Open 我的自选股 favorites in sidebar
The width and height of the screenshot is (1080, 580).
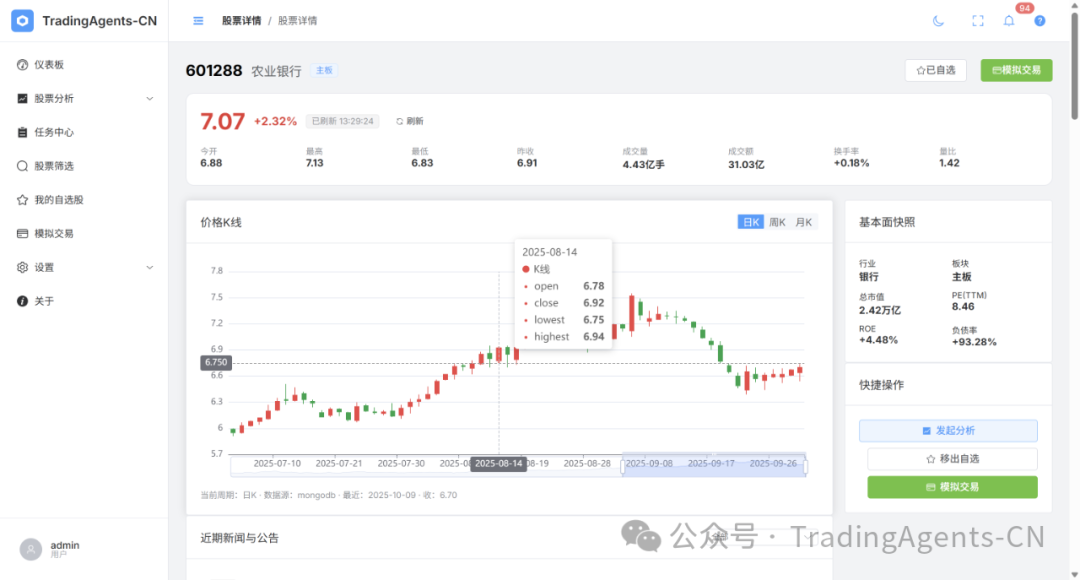coord(58,200)
